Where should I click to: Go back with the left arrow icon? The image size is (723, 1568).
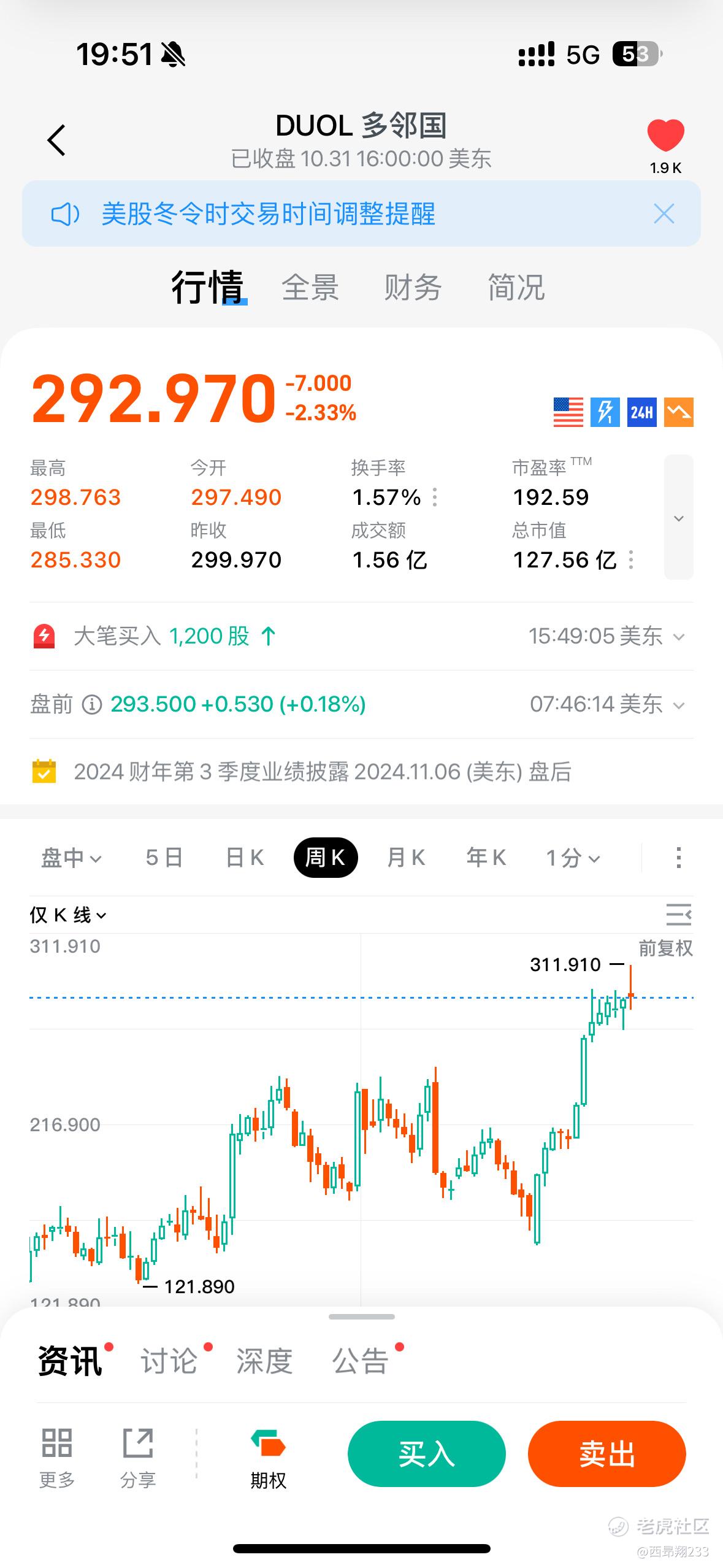56,140
